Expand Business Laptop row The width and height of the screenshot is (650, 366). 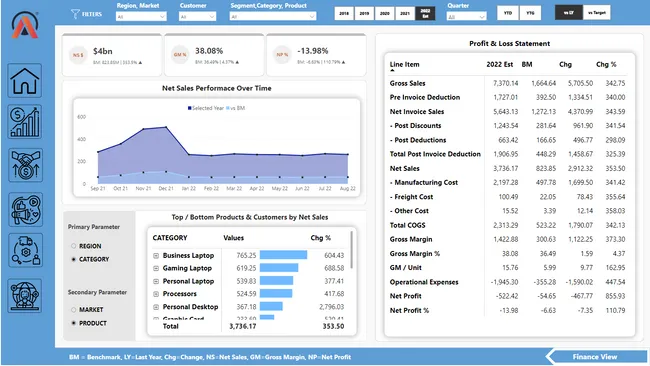click(x=156, y=256)
